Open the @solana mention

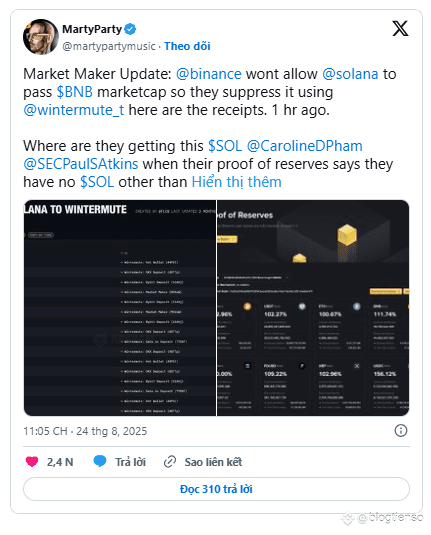pyautogui.click(x=350, y=74)
